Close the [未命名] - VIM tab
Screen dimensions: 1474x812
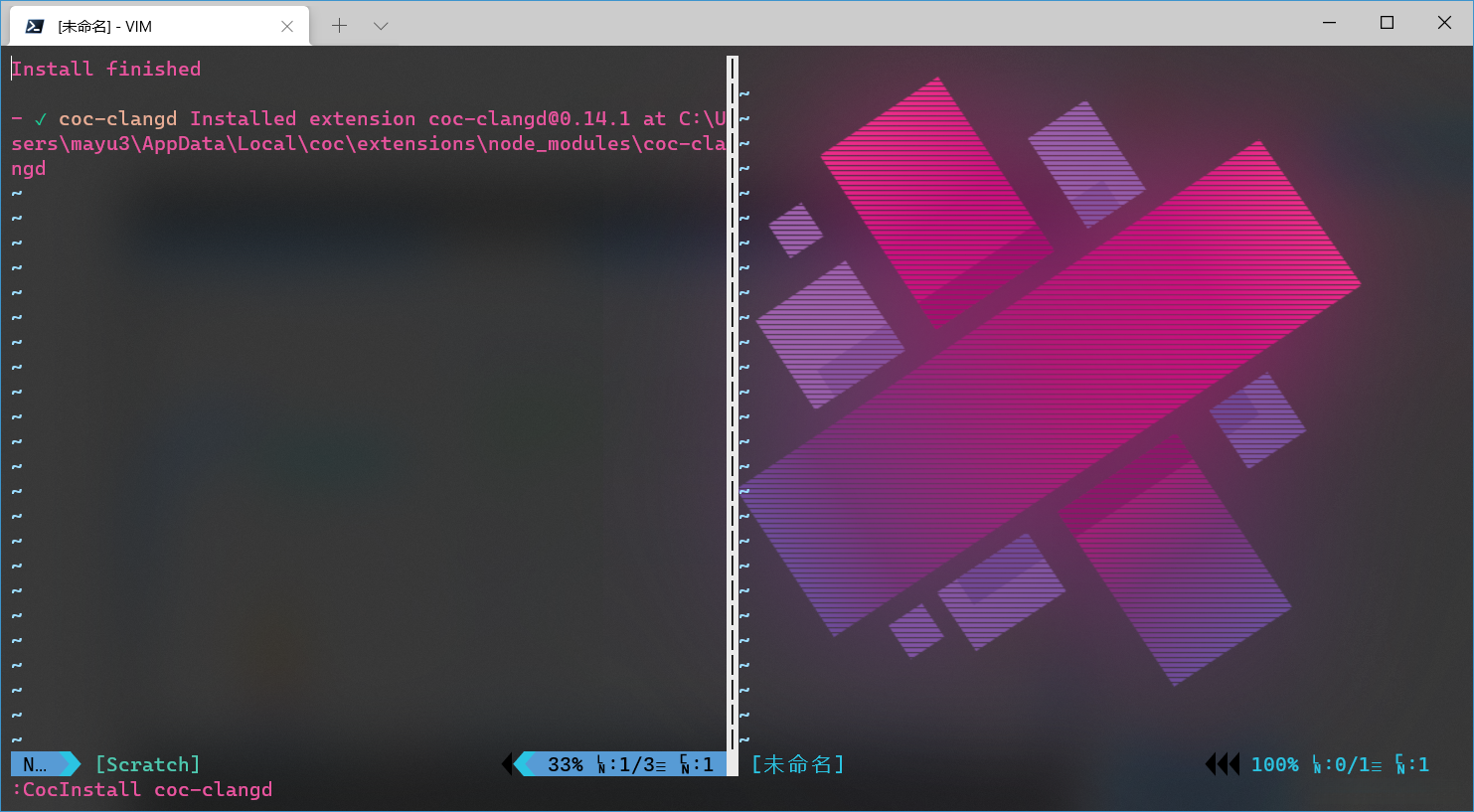pos(287,26)
